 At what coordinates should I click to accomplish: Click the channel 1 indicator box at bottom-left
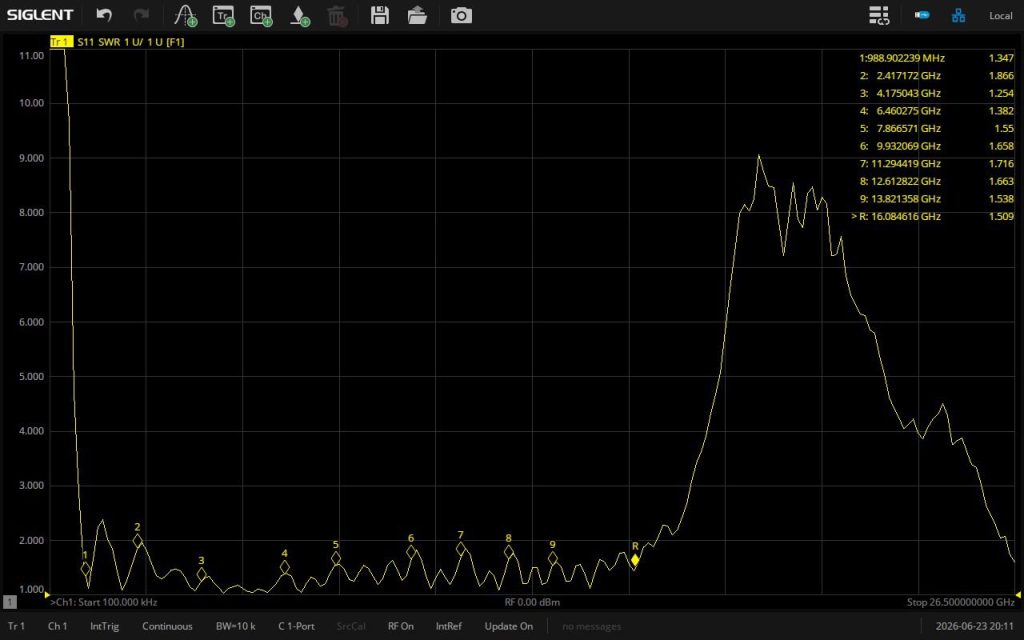10,601
